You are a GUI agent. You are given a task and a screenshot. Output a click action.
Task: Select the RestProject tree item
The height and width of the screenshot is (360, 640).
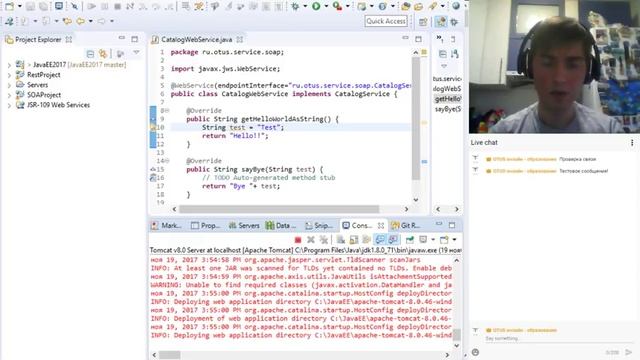pyautogui.click(x=44, y=75)
